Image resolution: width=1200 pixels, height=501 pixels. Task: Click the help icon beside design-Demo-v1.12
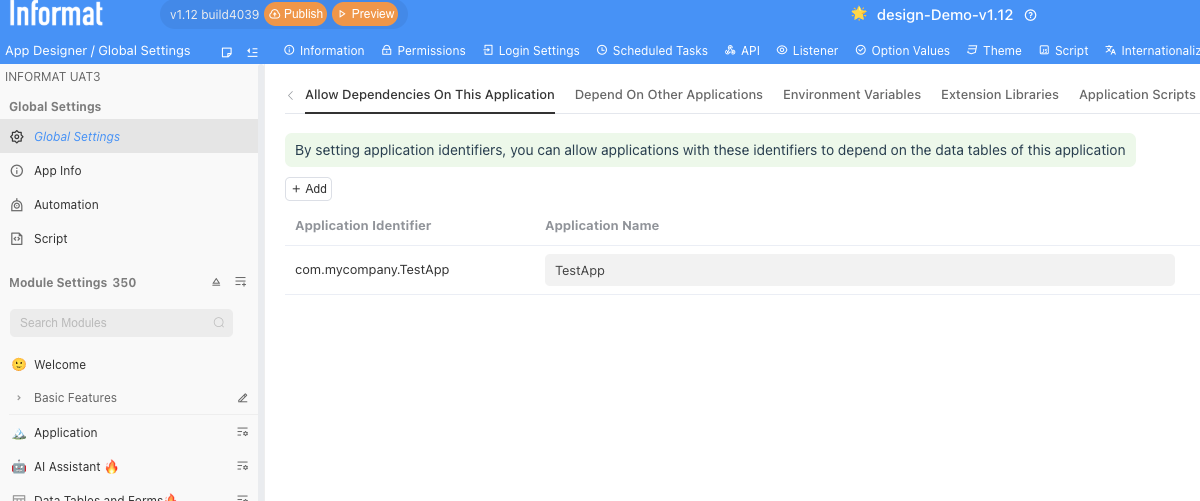pos(1031,15)
